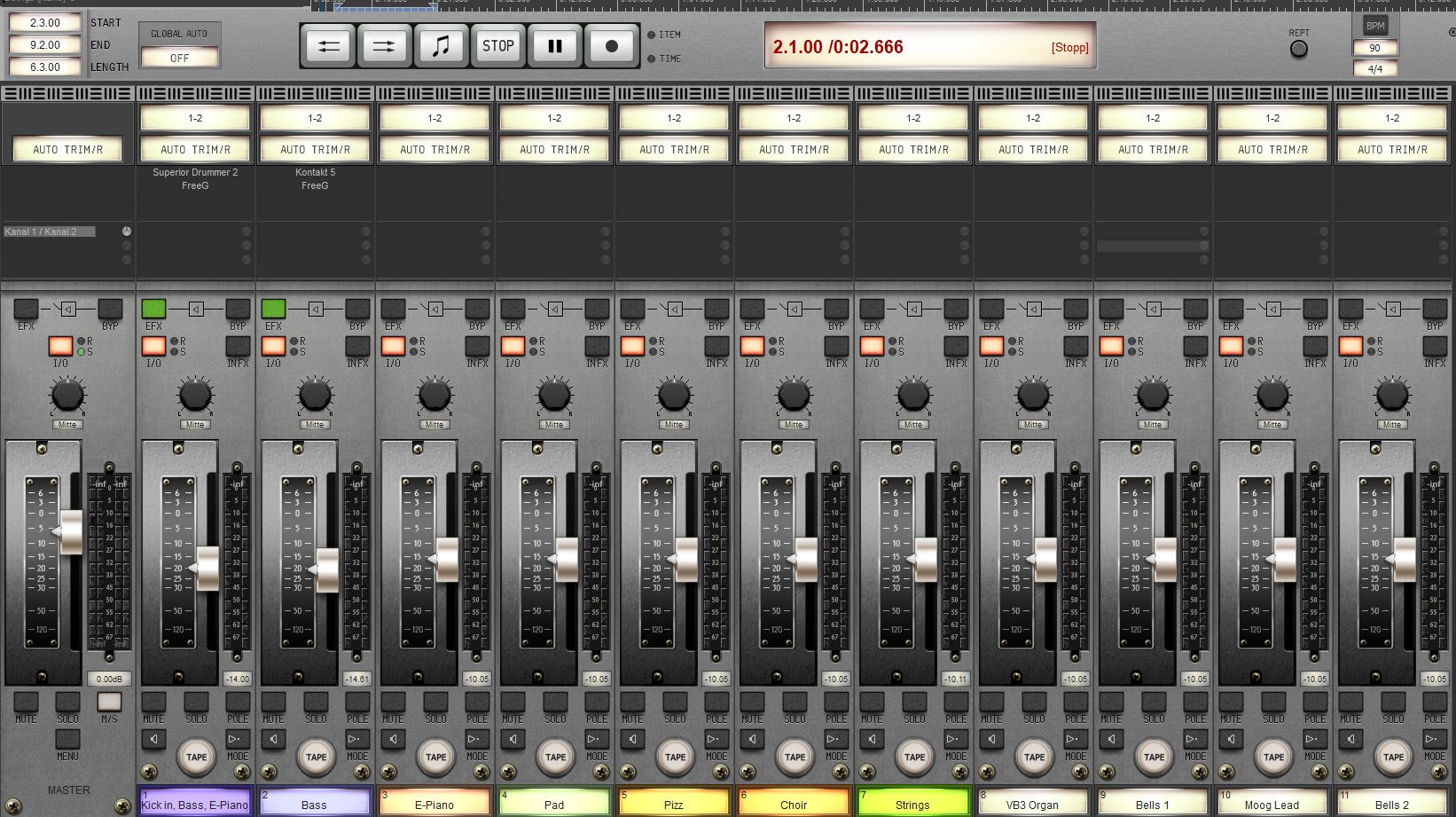The image size is (1456, 817).
Task: Arm the Strings track with the TAPE button
Action: tap(914, 757)
